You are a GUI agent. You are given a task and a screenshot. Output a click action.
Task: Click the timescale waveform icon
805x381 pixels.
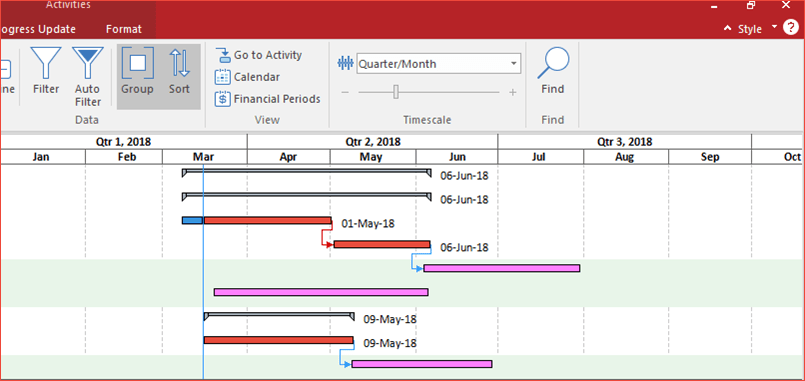tap(346, 64)
